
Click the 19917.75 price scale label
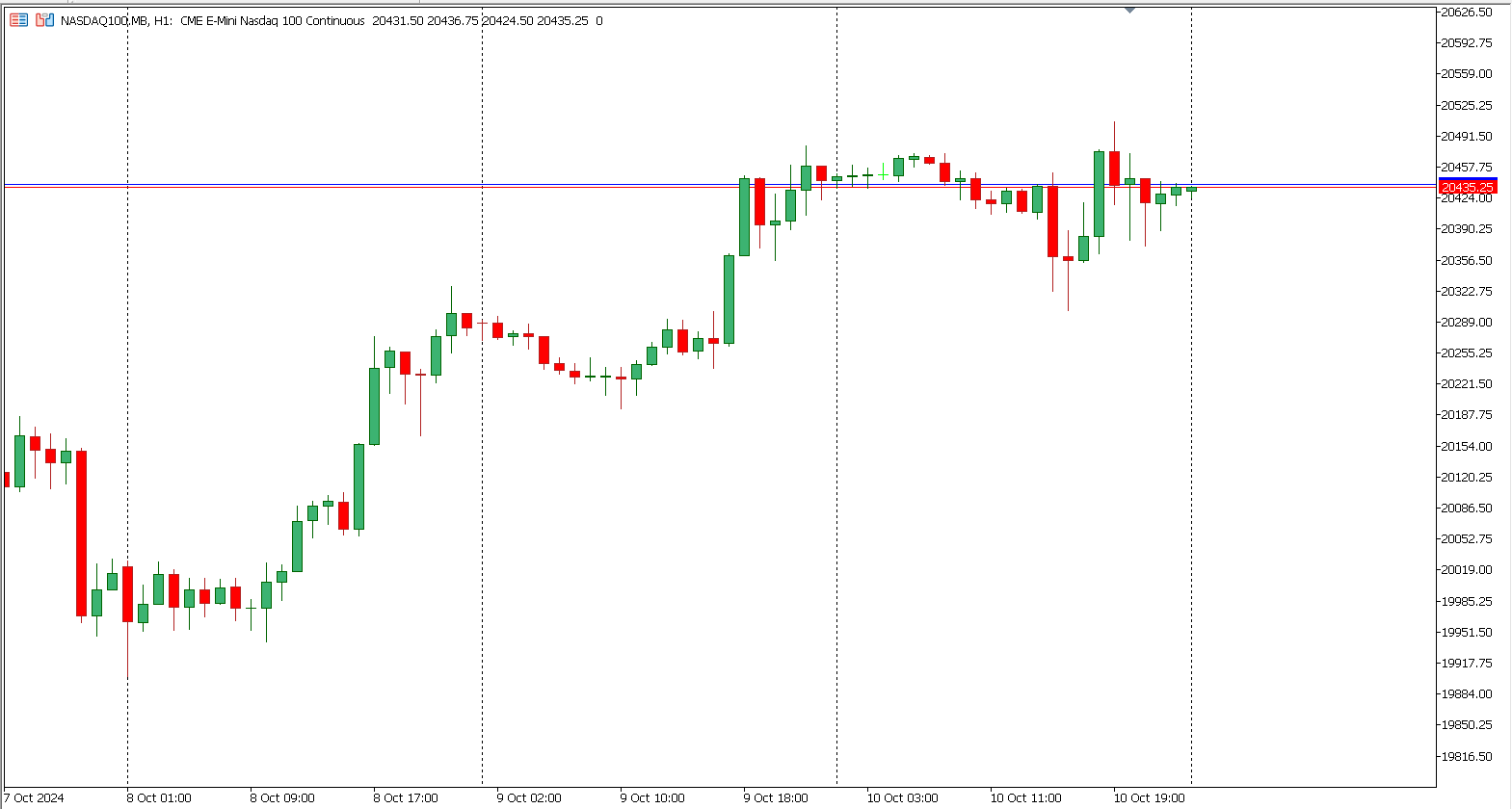(x=1466, y=663)
